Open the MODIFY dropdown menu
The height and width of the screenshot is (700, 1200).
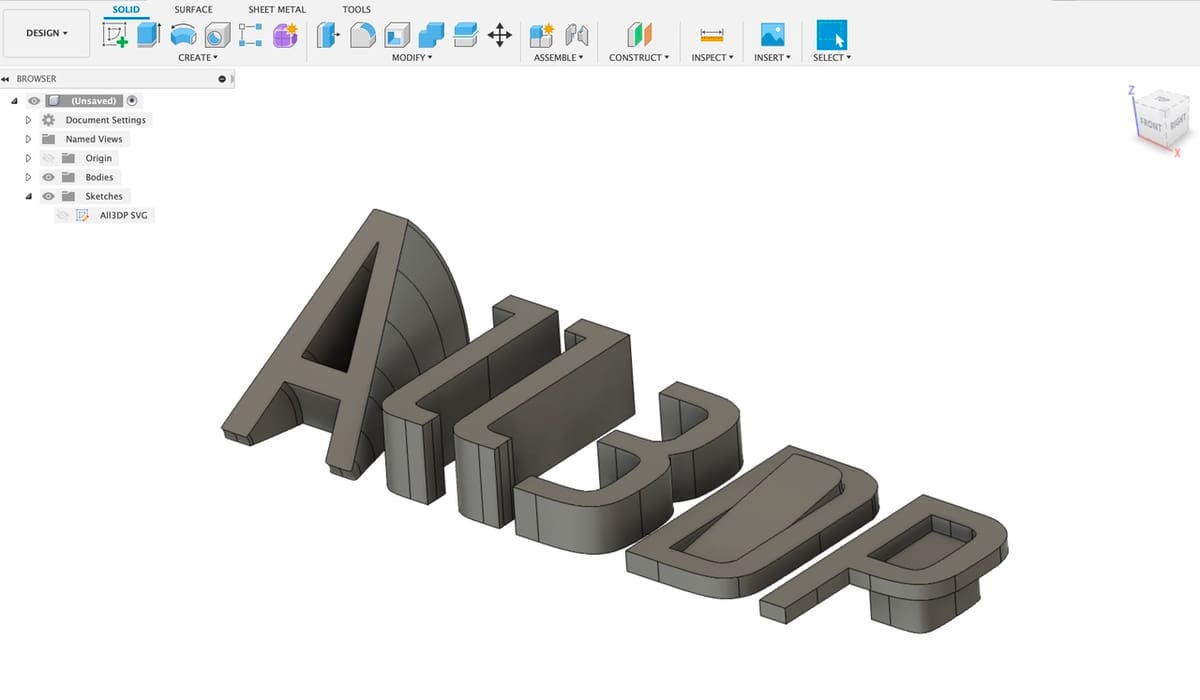pyautogui.click(x=412, y=58)
